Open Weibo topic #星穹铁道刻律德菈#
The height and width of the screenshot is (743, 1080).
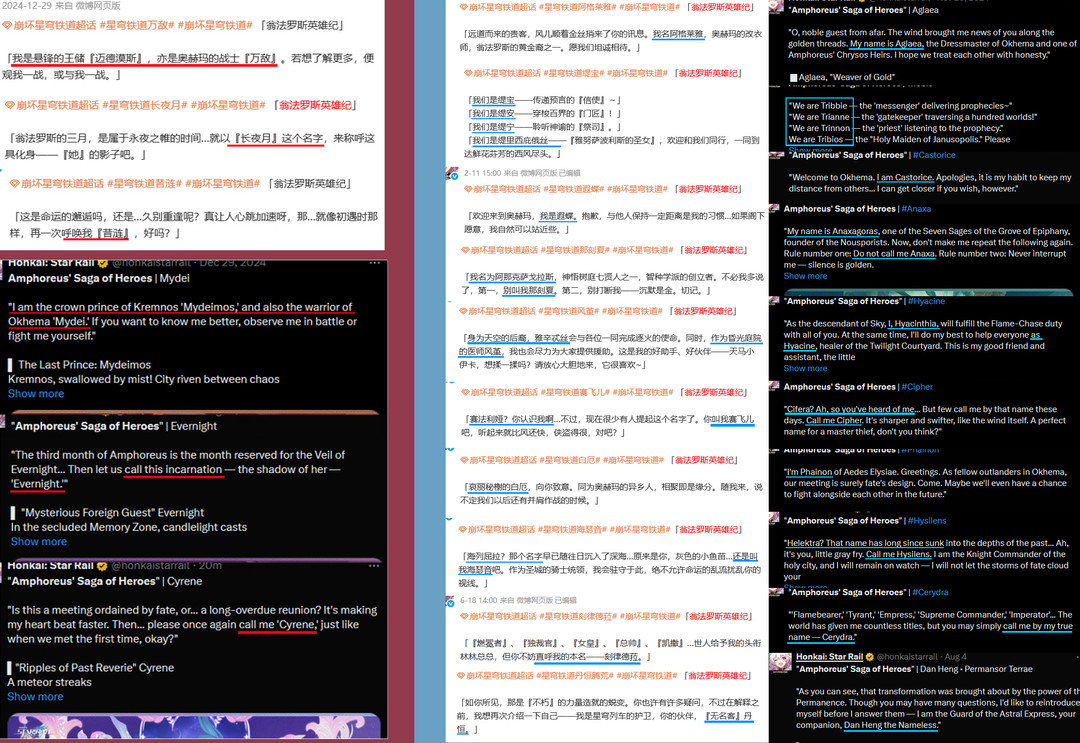point(578,616)
